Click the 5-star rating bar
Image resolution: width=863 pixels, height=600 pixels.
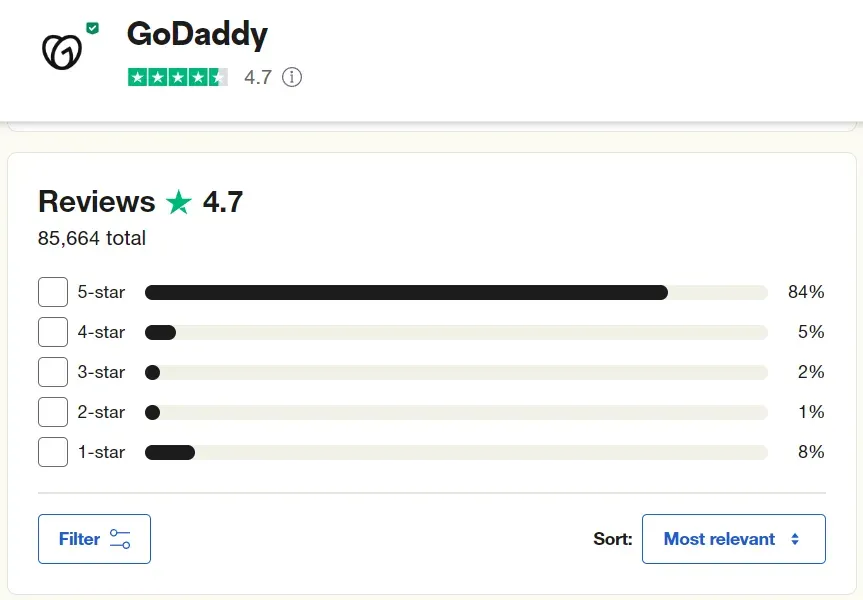[x=456, y=292]
